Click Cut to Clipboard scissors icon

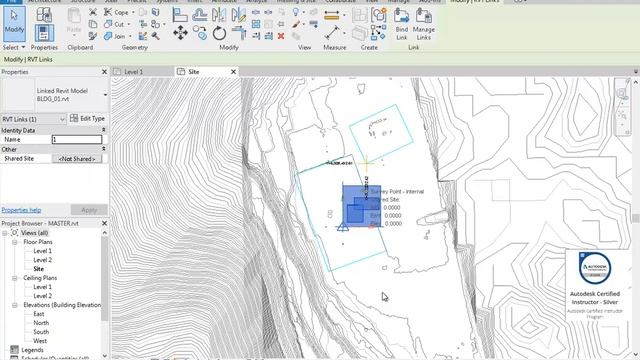pyautogui.click(x=93, y=12)
